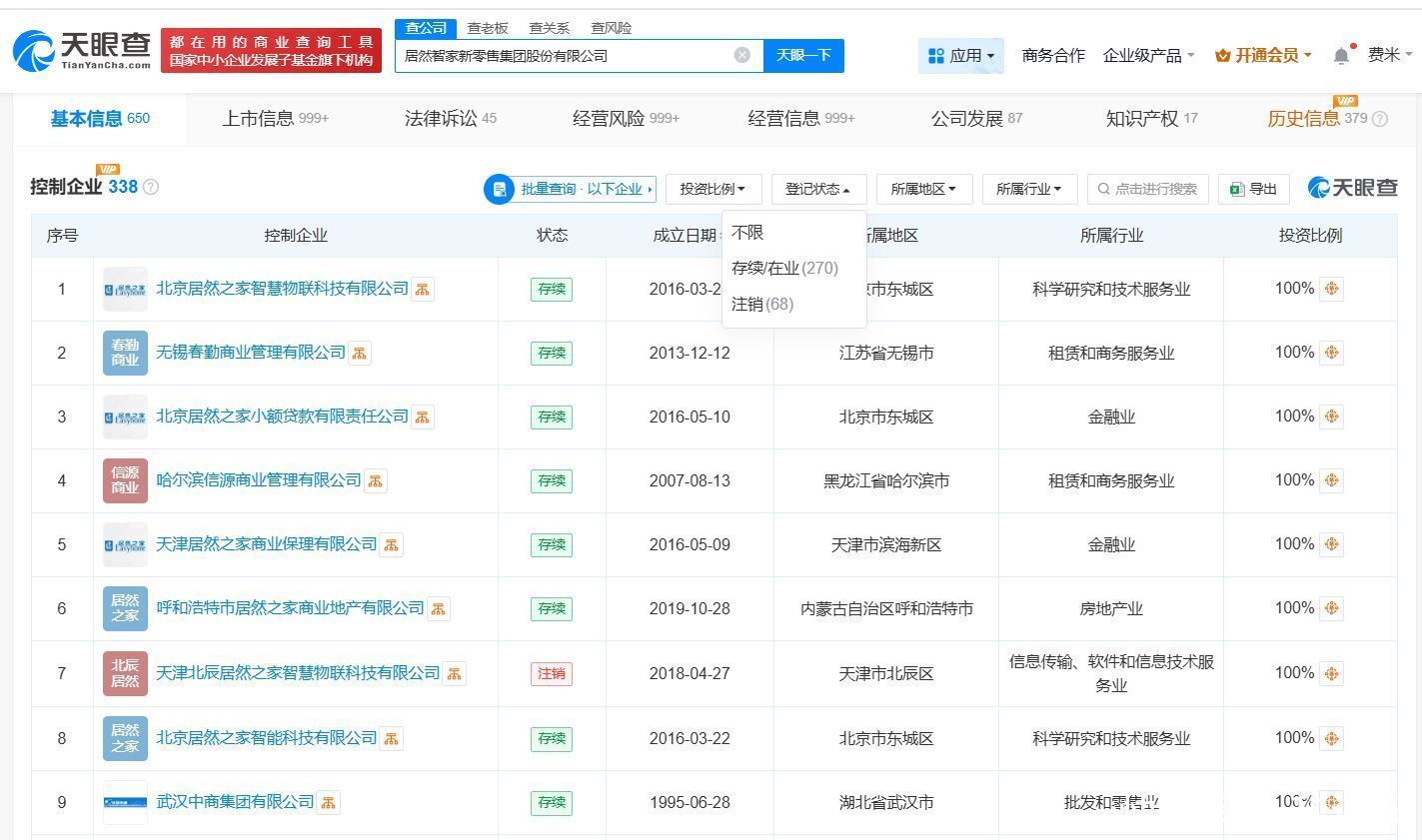Viewport: 1422px width, 840px height.
Task: Clear the search box with the X icon
Action: pos(741,55)
